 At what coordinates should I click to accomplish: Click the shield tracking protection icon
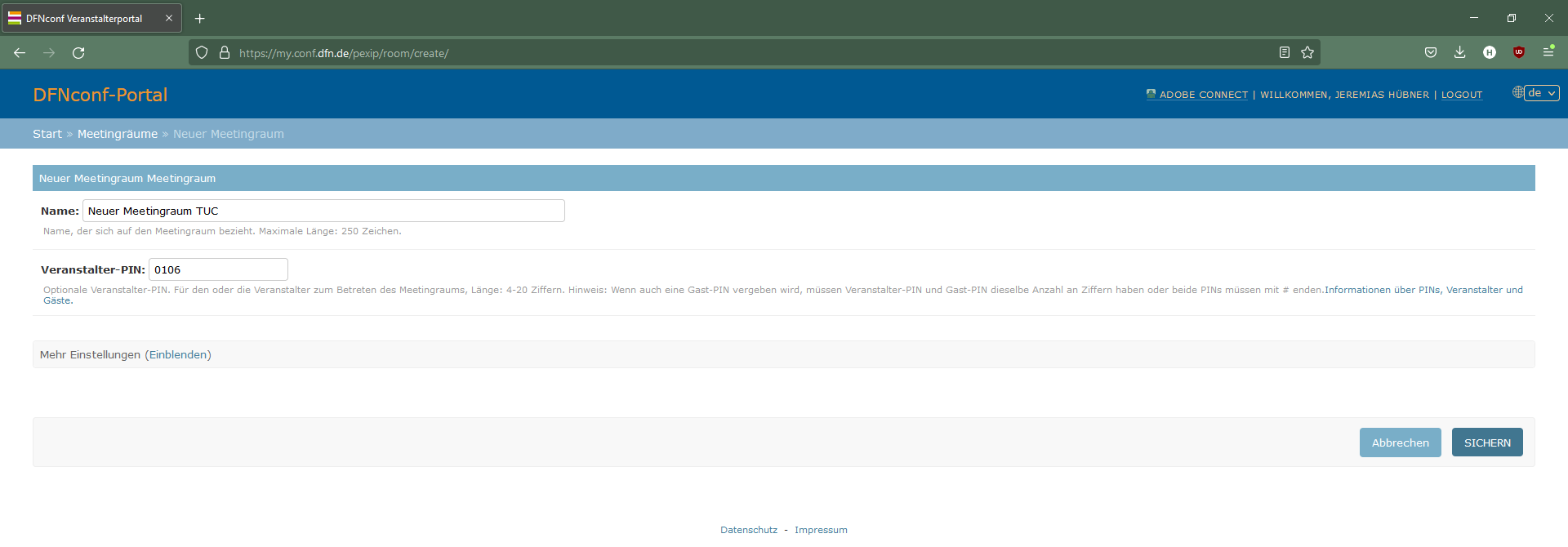tap(202, 53)
